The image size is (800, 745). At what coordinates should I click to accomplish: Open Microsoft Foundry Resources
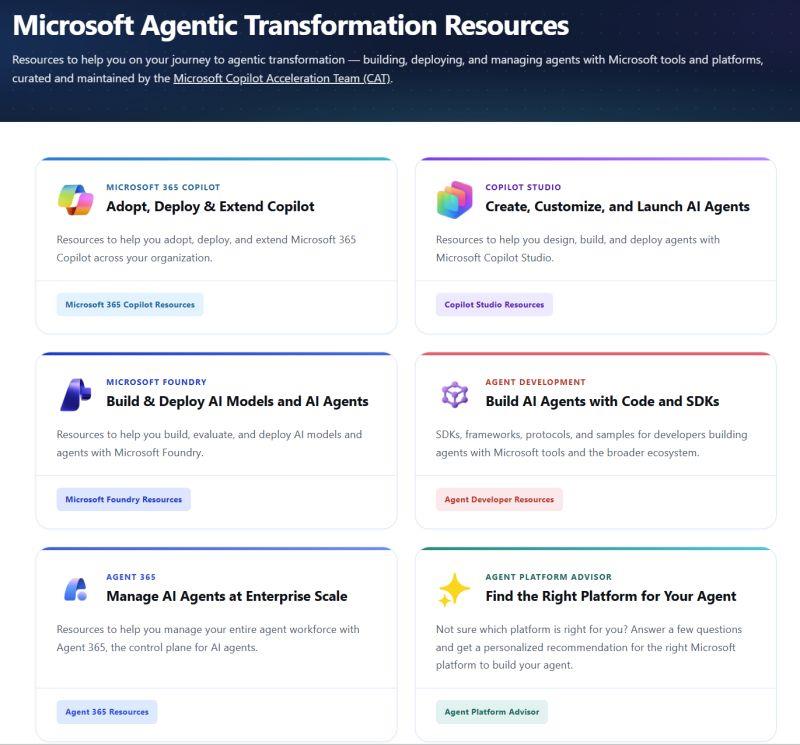[123, 500]
